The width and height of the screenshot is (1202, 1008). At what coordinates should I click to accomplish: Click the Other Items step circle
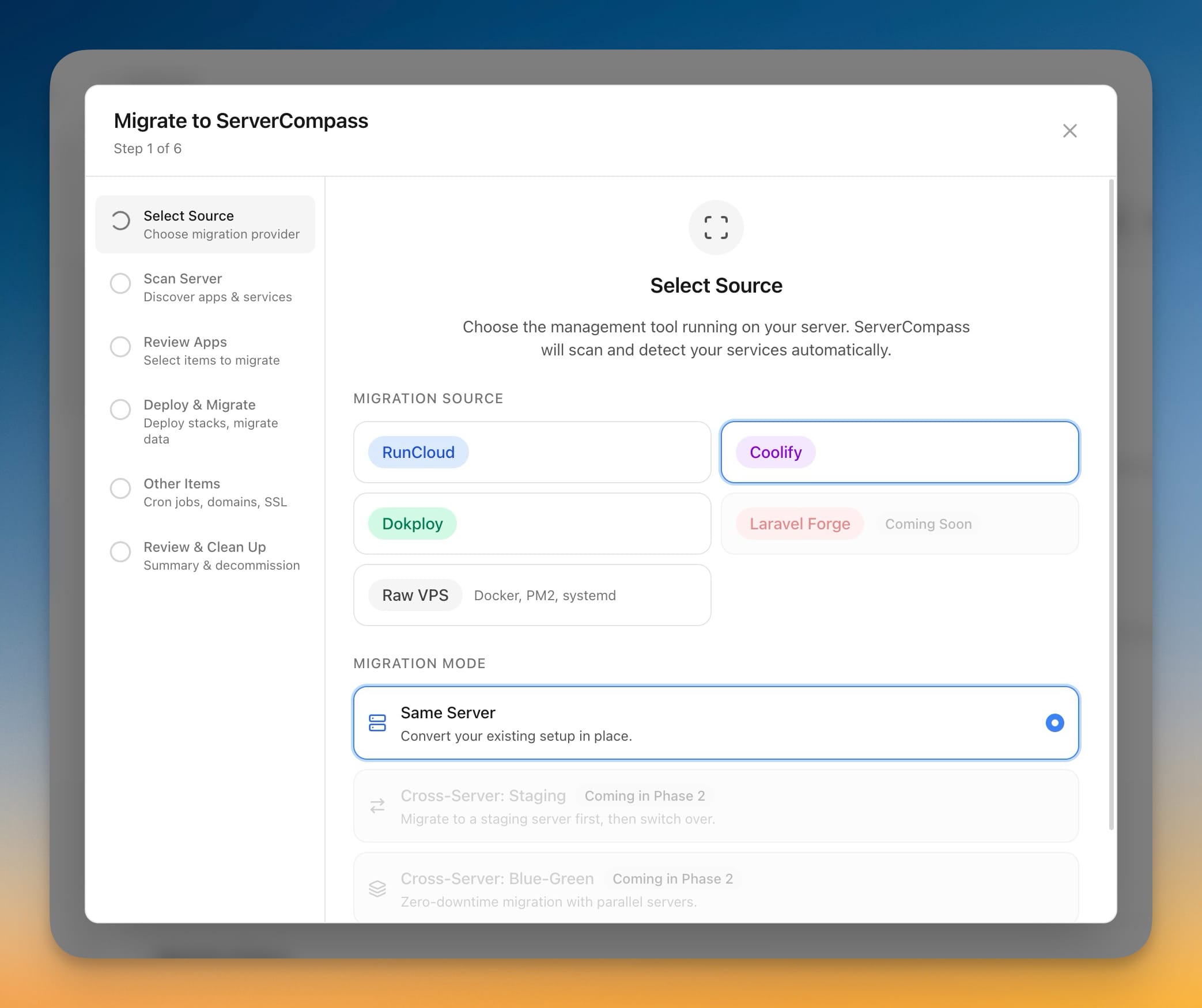coord(120,488)
